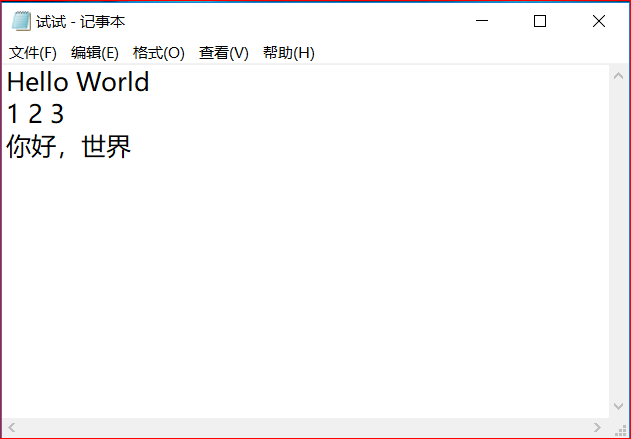Viewport: 631px width, 439px height.
Task: Open the 查看(V) menu
Action: point(224,53)
